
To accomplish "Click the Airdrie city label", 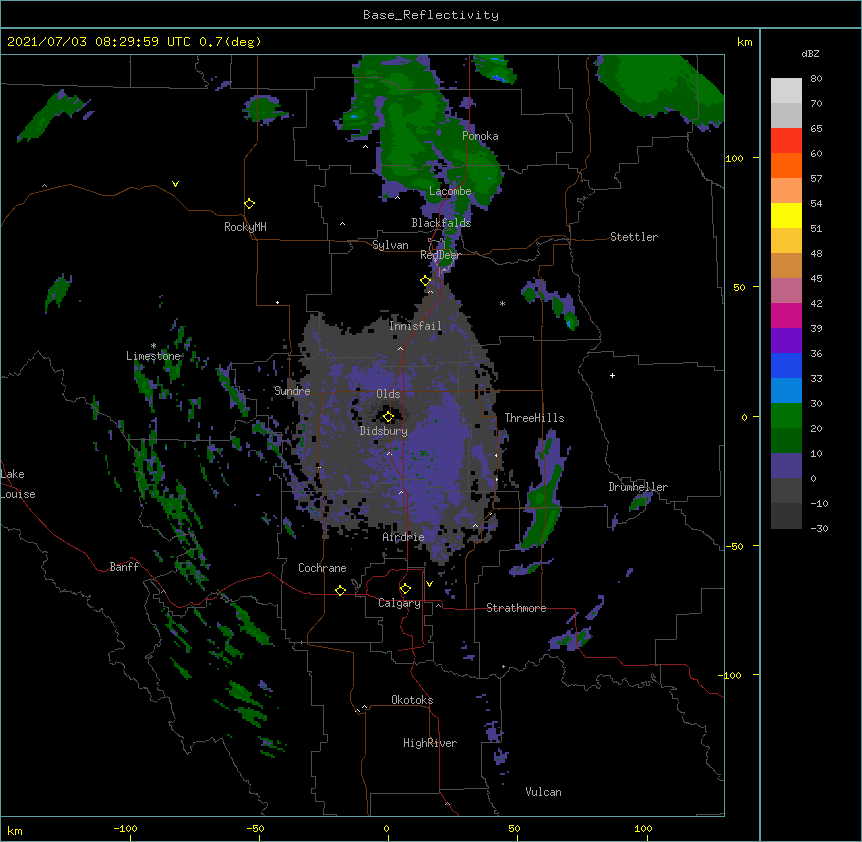I will 403,537.
